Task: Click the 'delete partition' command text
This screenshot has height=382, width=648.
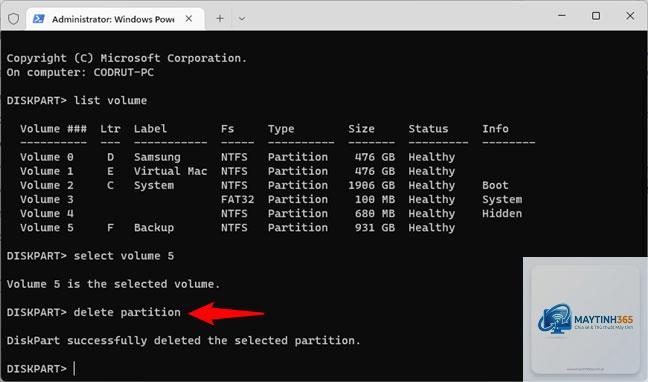Action: (x=127, y=312)
